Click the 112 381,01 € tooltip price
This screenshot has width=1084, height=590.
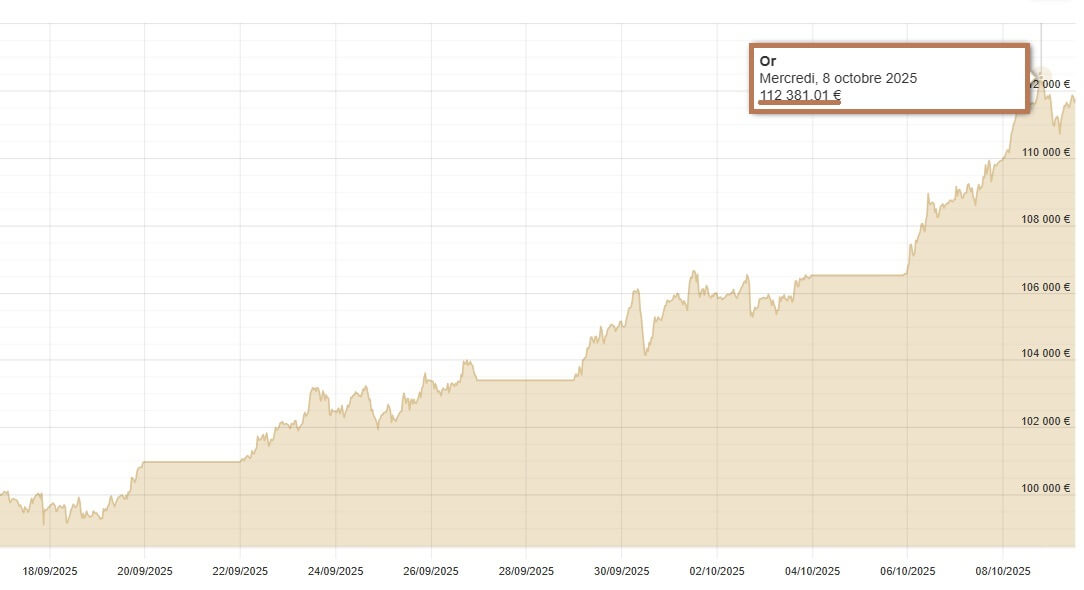pos(800,96)
